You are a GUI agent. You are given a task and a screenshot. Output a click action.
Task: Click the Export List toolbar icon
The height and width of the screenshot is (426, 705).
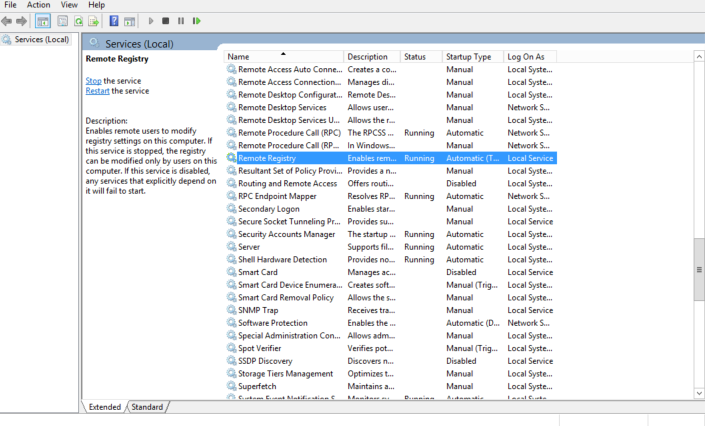pyautogui.click(x=94, y=20)
